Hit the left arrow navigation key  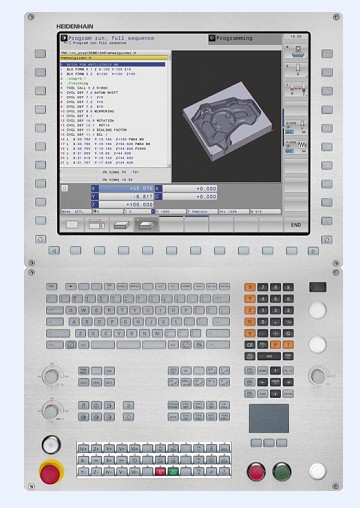[263, 382]
